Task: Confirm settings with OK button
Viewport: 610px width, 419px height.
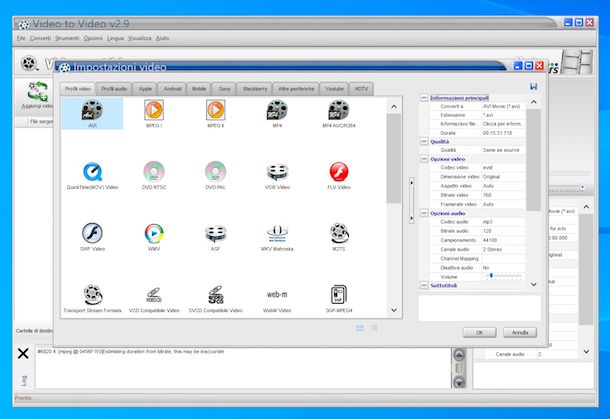Action: click(x=479, y=333)
